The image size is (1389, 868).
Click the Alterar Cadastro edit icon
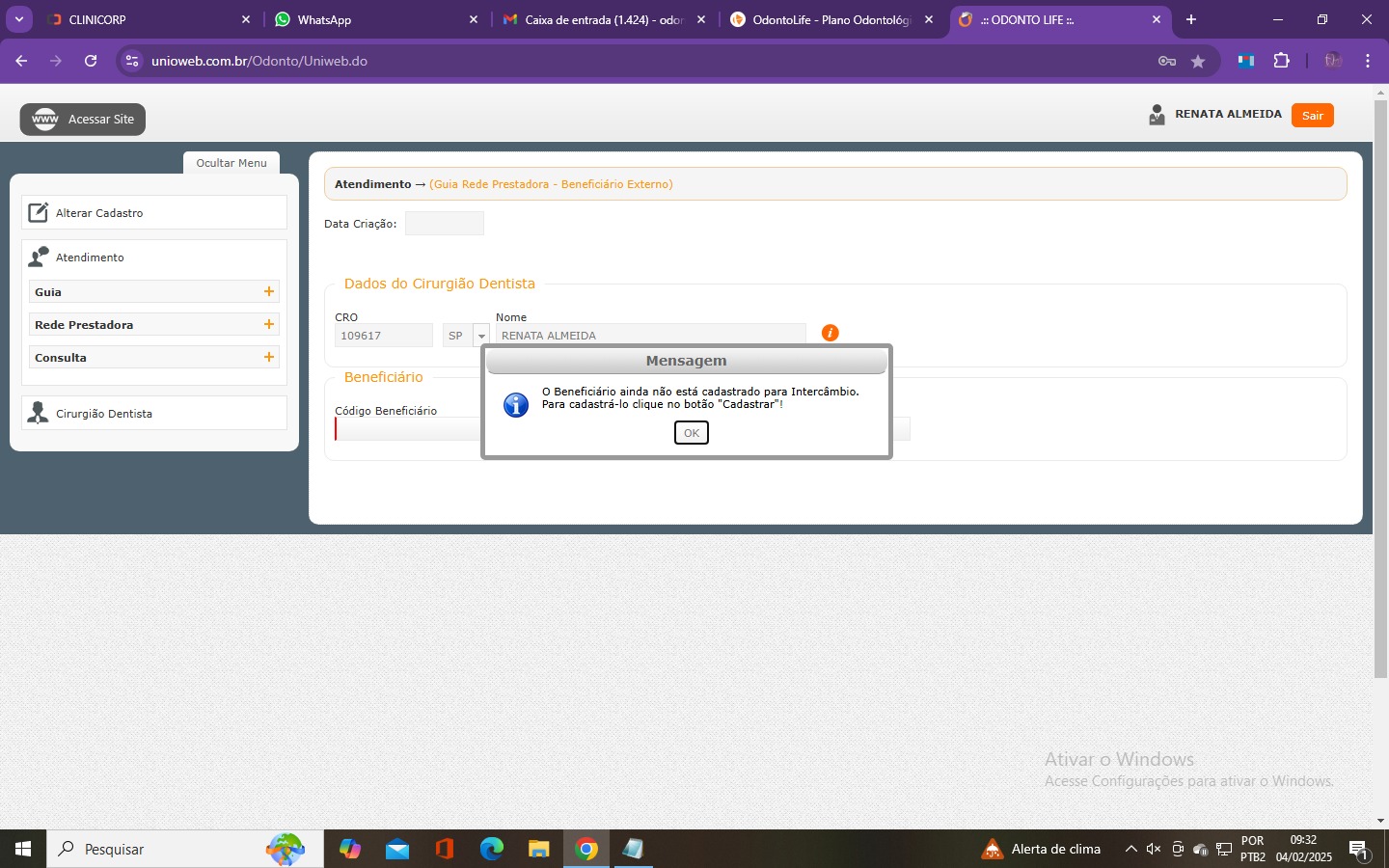38,212
